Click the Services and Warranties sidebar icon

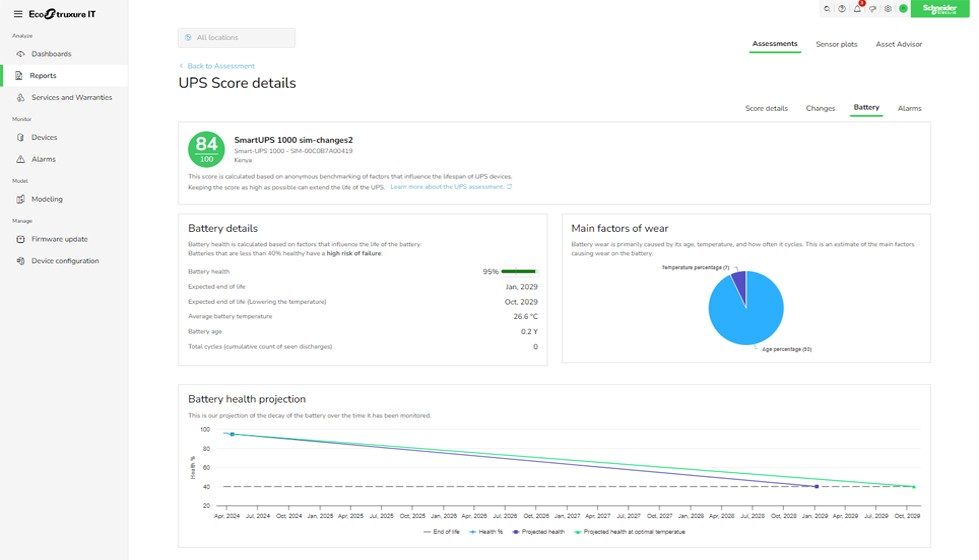tap(21, 98)
